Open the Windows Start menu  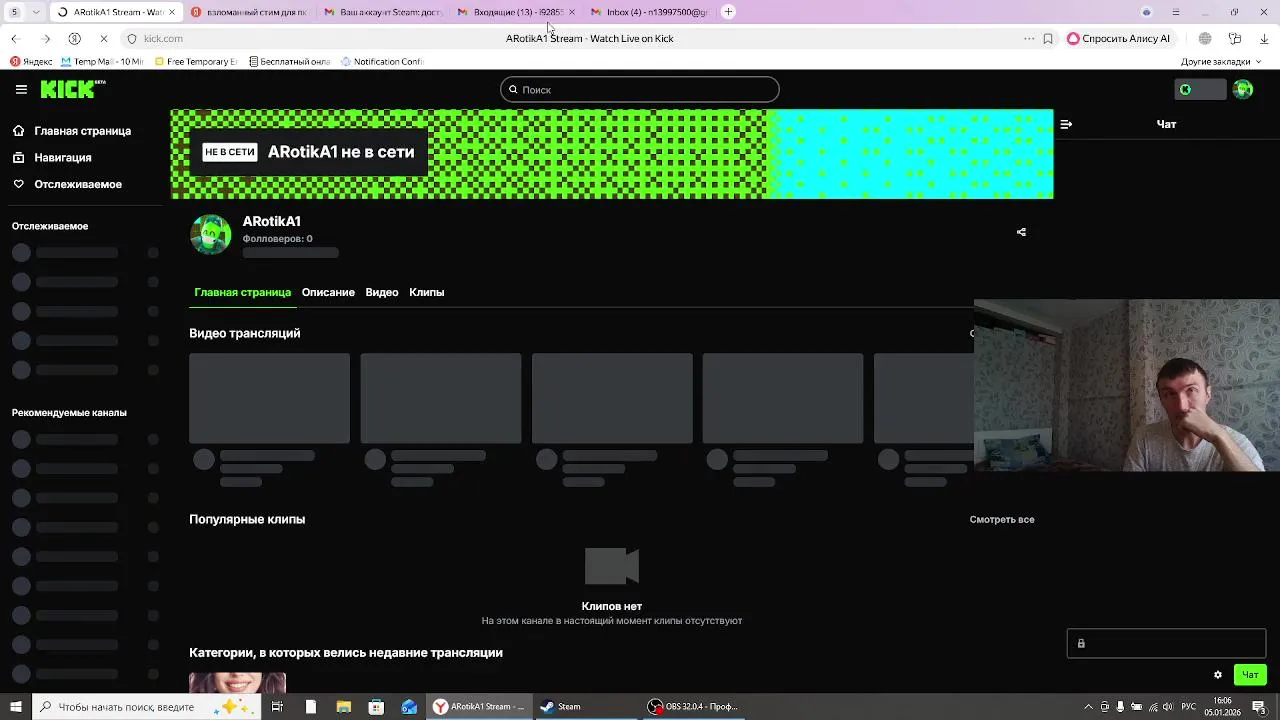point(16,707)
